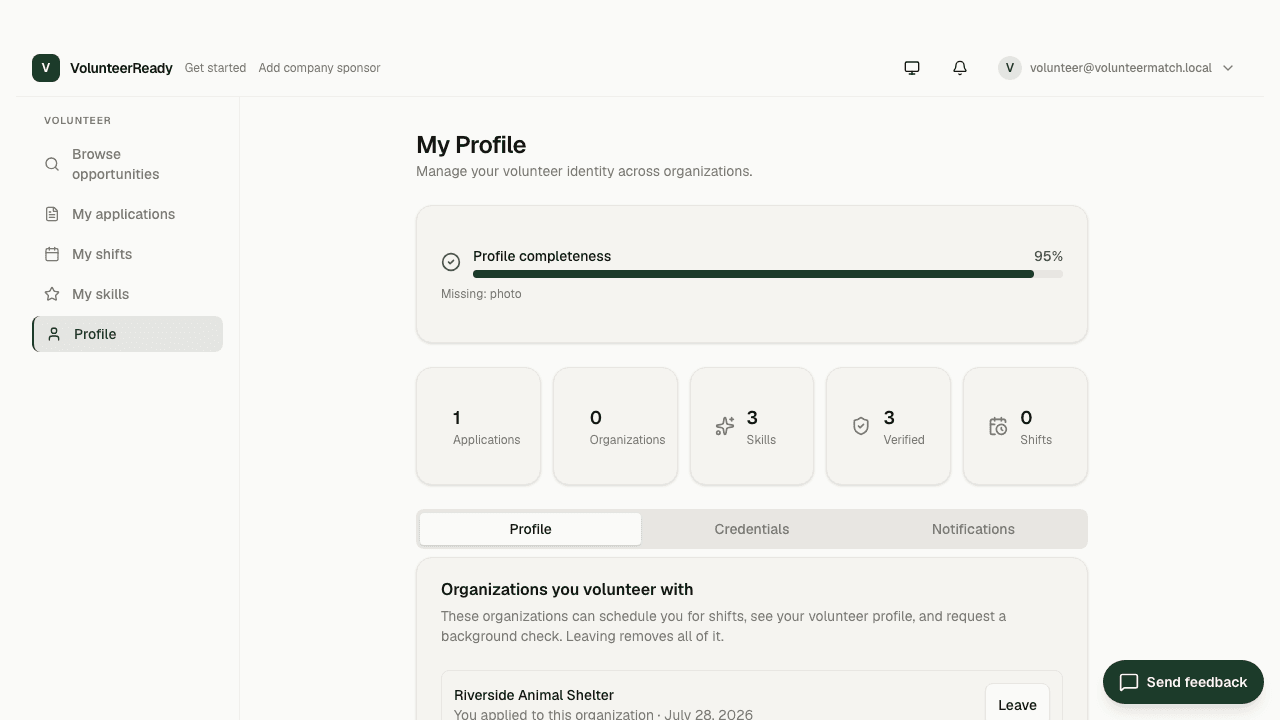Click the Shifts calendar-clock icon
The height and width of the screenshot is (720, 1280).
[998, 427]
